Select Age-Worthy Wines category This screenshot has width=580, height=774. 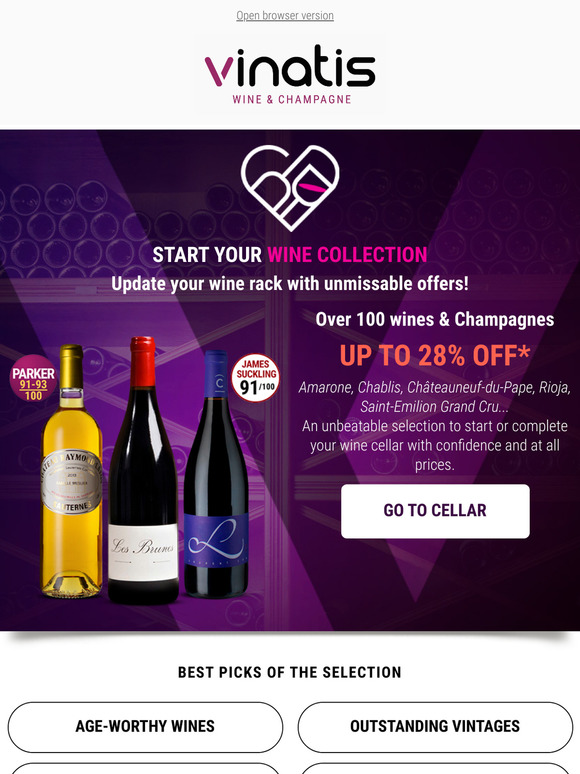(x=145, y=727)
